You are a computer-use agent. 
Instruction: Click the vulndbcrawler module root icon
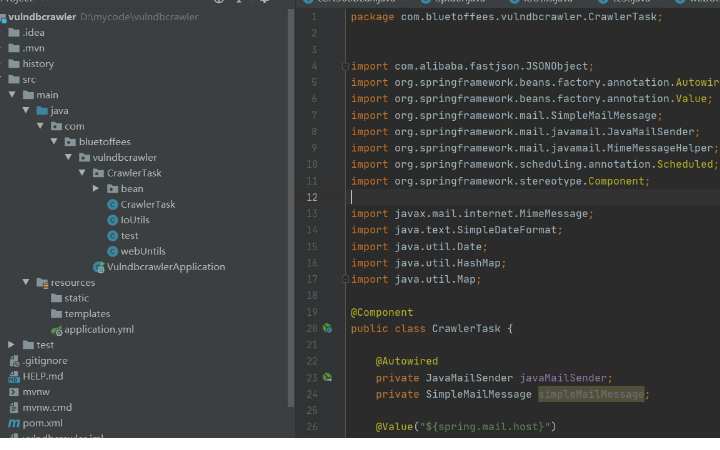click(x=3, y=17)
